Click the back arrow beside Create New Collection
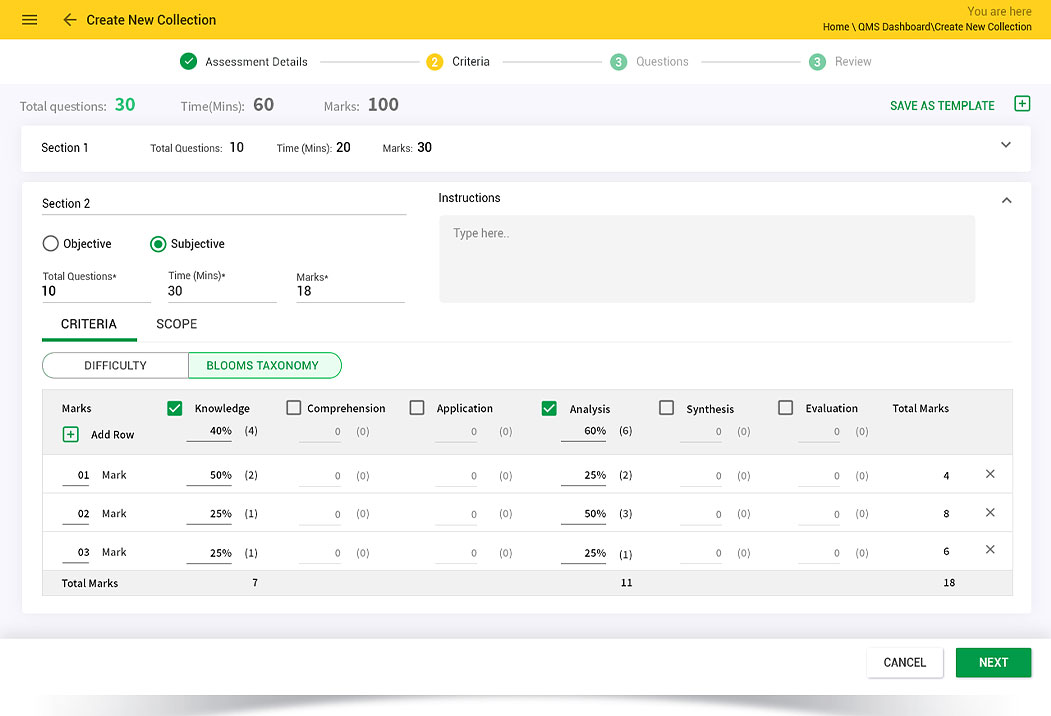This screenshot has width=1051, height=716. (x=69, y=20)
